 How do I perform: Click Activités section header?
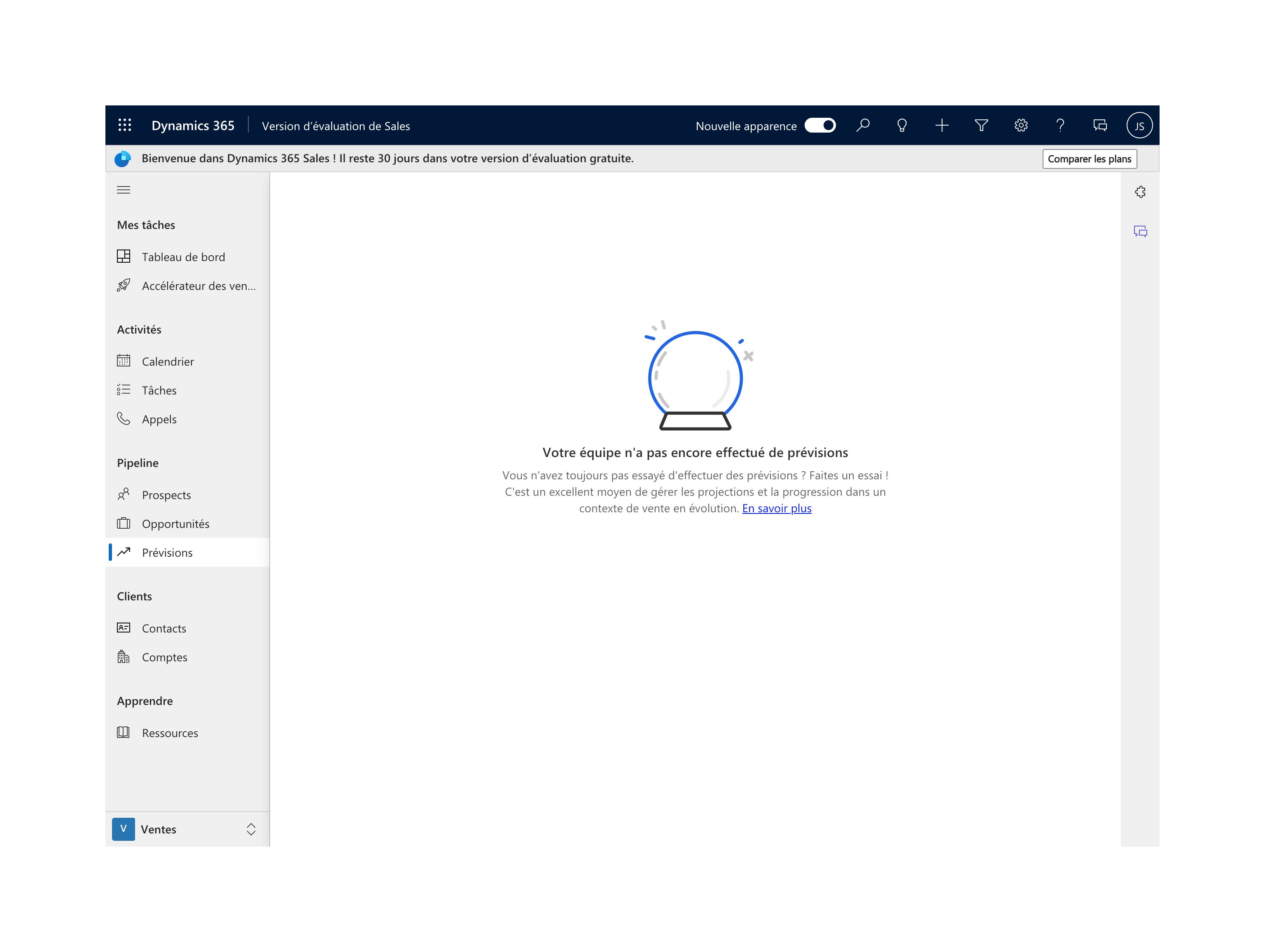click(139, 329)
